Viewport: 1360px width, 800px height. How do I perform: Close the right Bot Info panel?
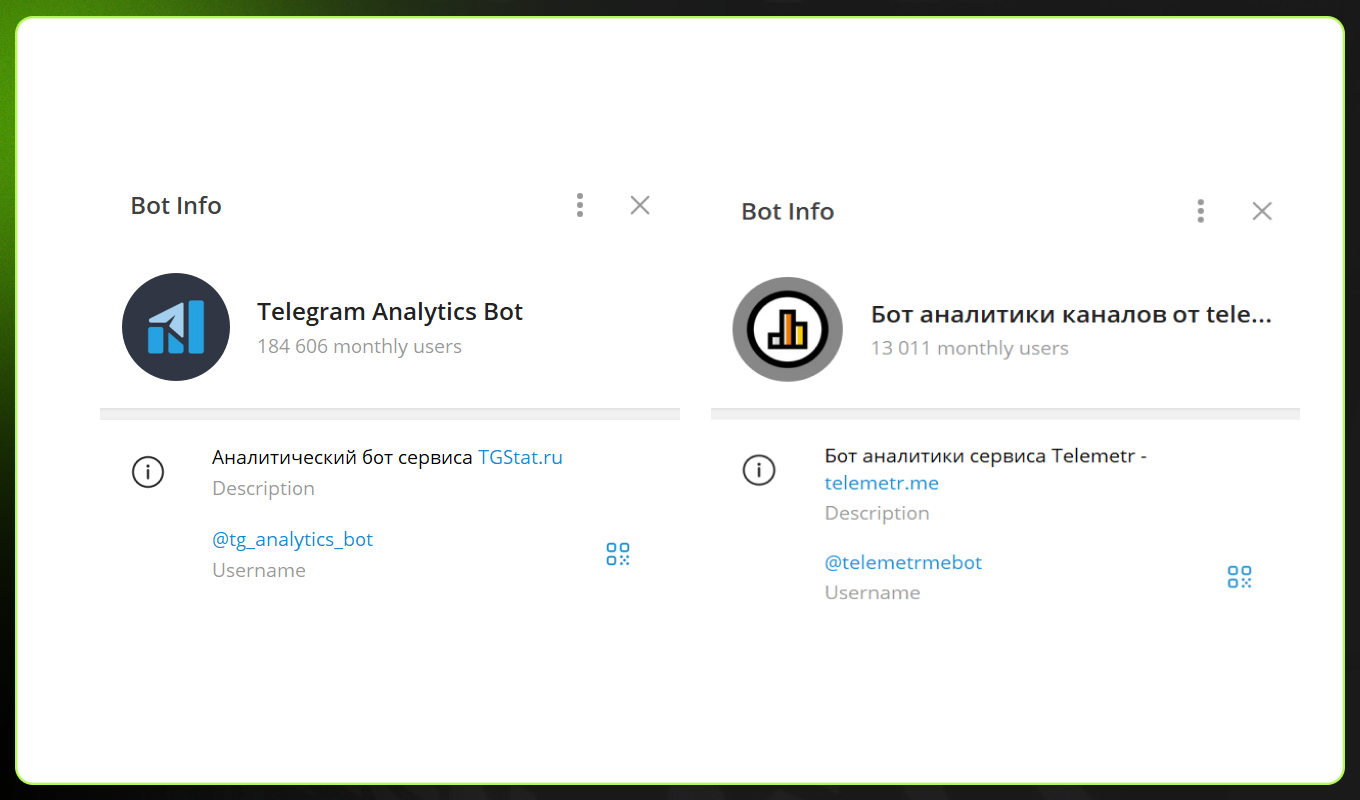pyautogui.click(x=1261, y=211)
